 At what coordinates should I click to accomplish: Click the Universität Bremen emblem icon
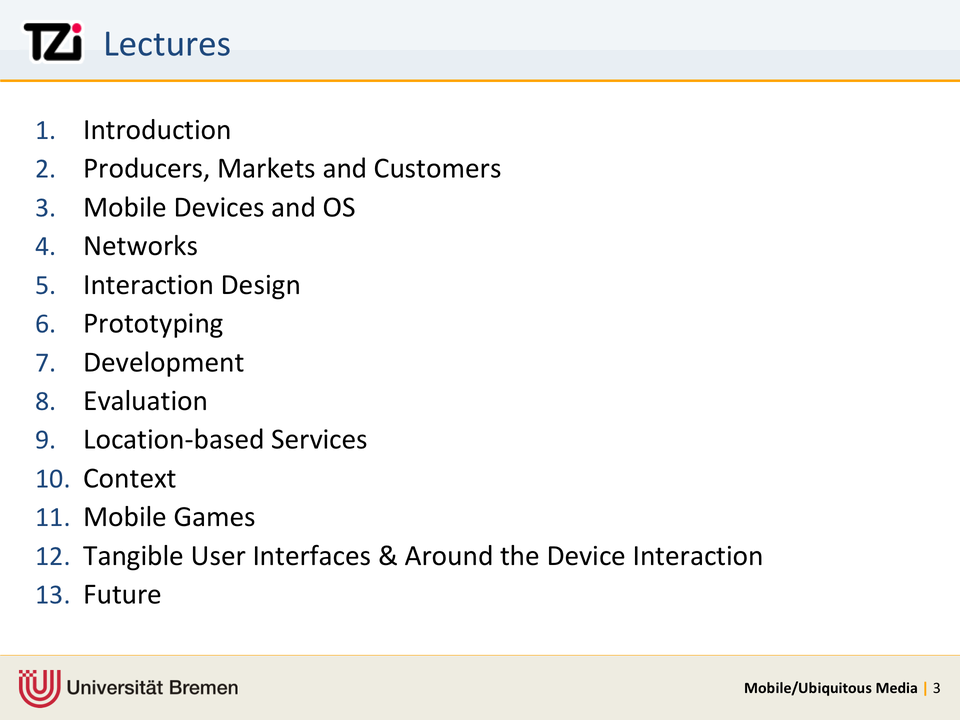point(38,687)
